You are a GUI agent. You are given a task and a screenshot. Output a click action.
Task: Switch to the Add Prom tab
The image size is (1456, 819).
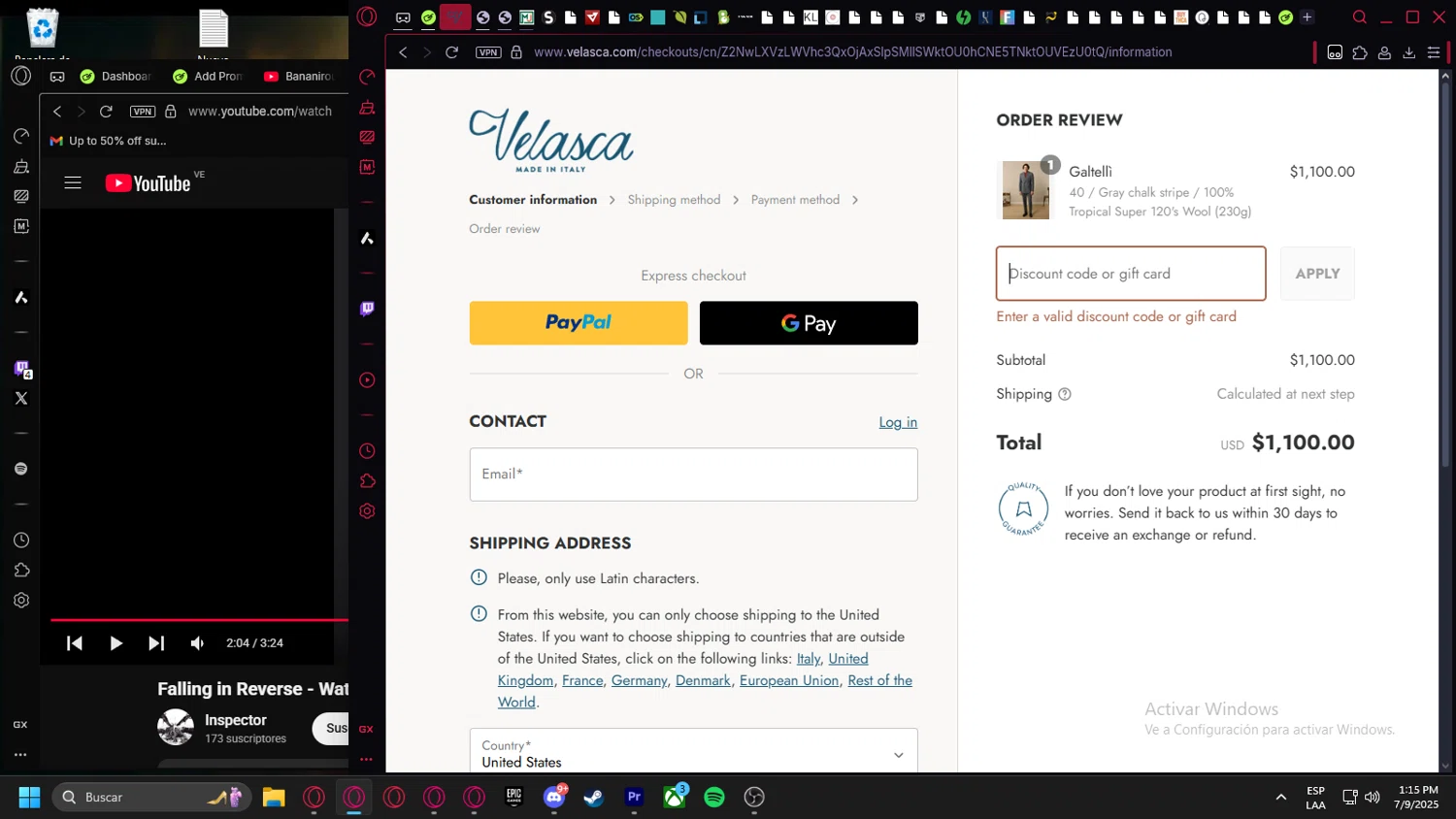208,77
